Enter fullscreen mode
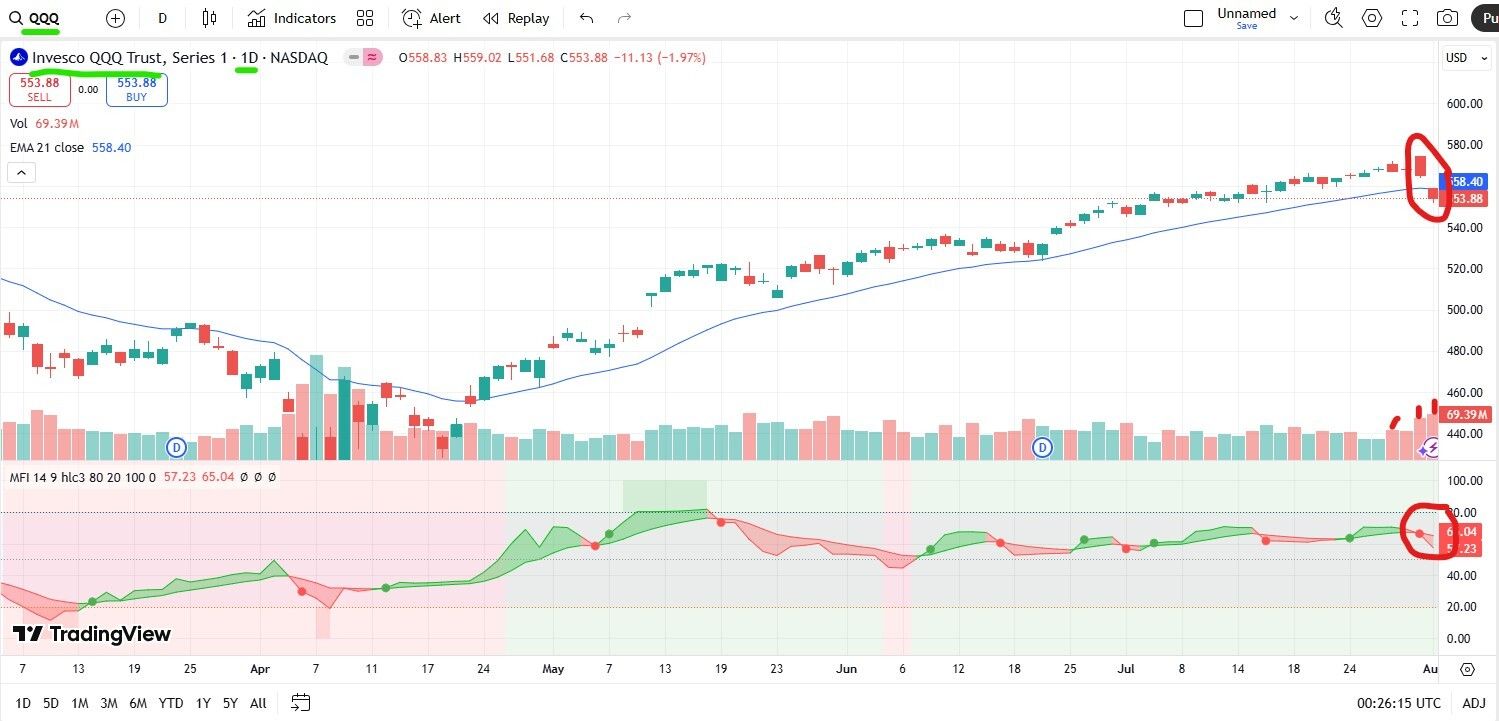This screenshot has height=721, width=1499. (1410, 18)
